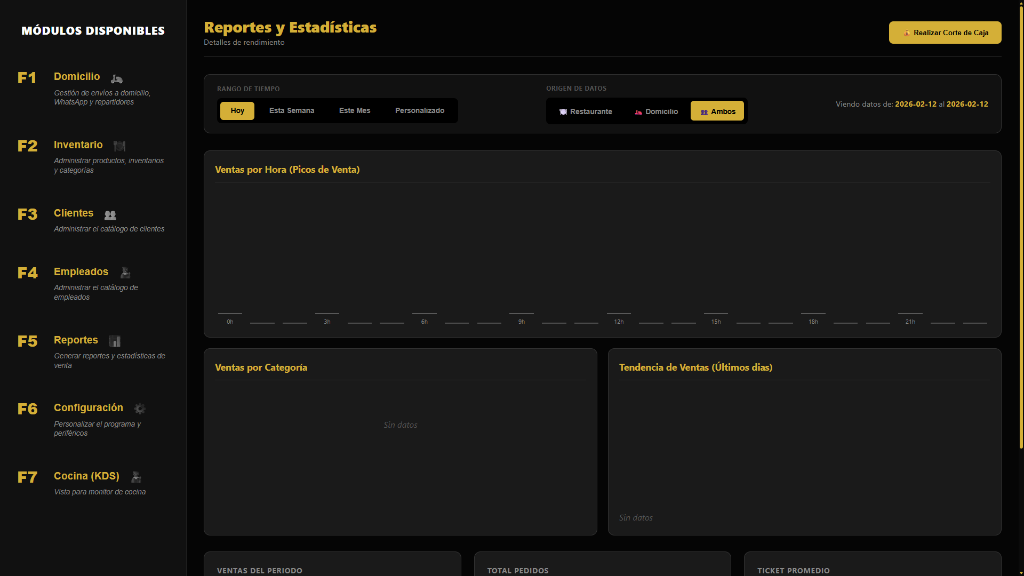Open the F2 Inventario module
The width and height of the screenshot is (1024, 576).
pyautogui.click(x=78, y=145)
